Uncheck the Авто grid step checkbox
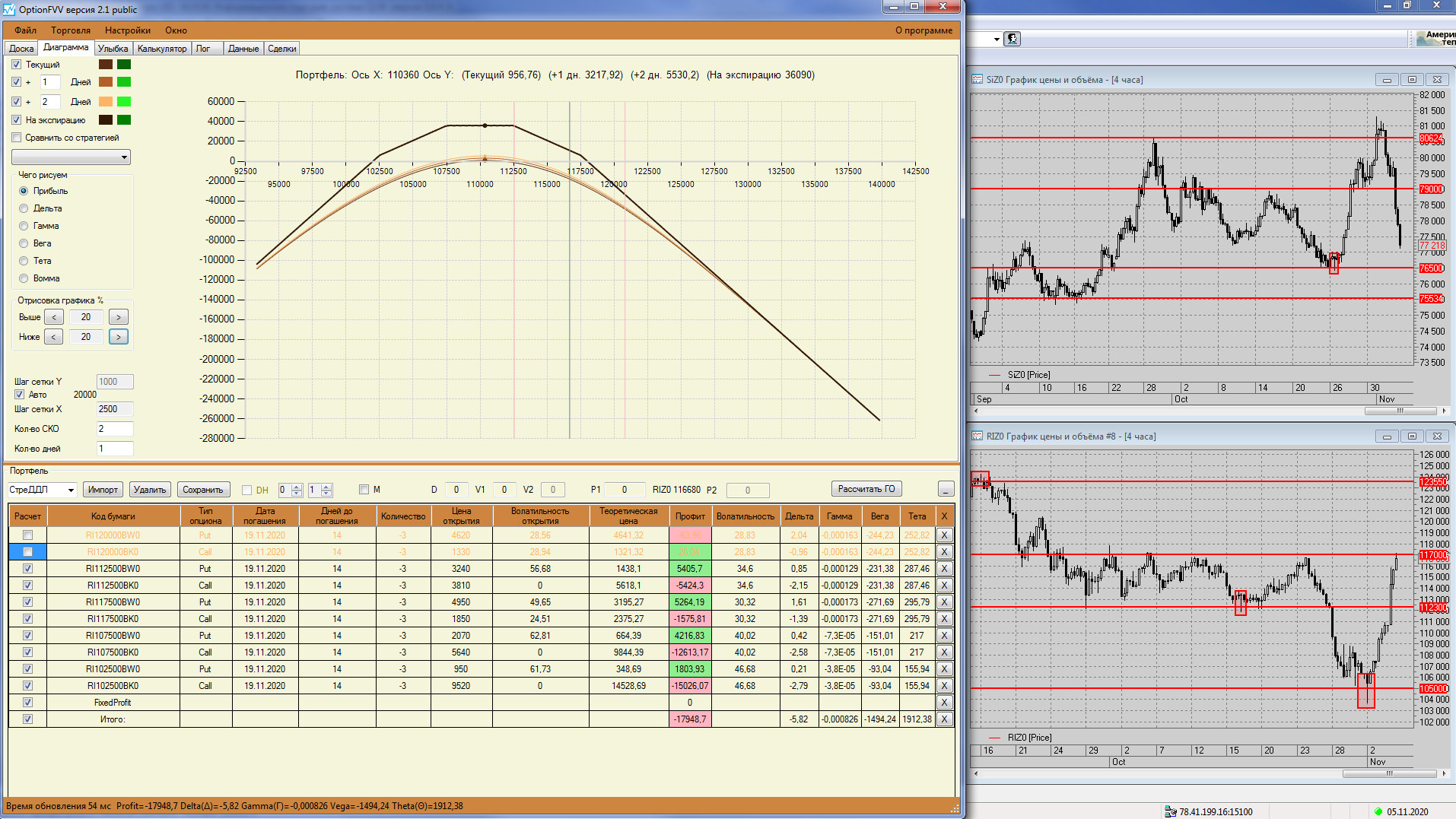 [20, 395]
